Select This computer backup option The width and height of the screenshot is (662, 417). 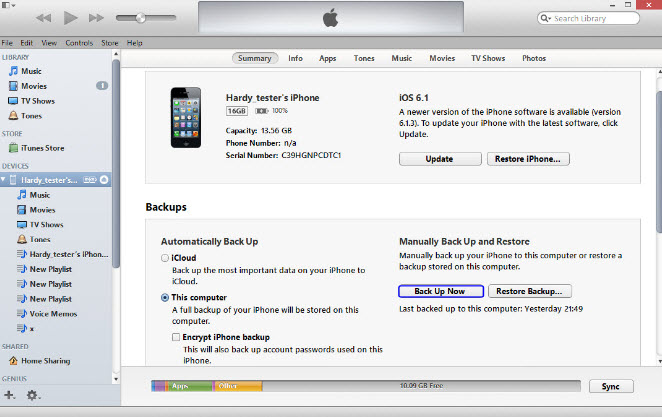click(165, 298)
